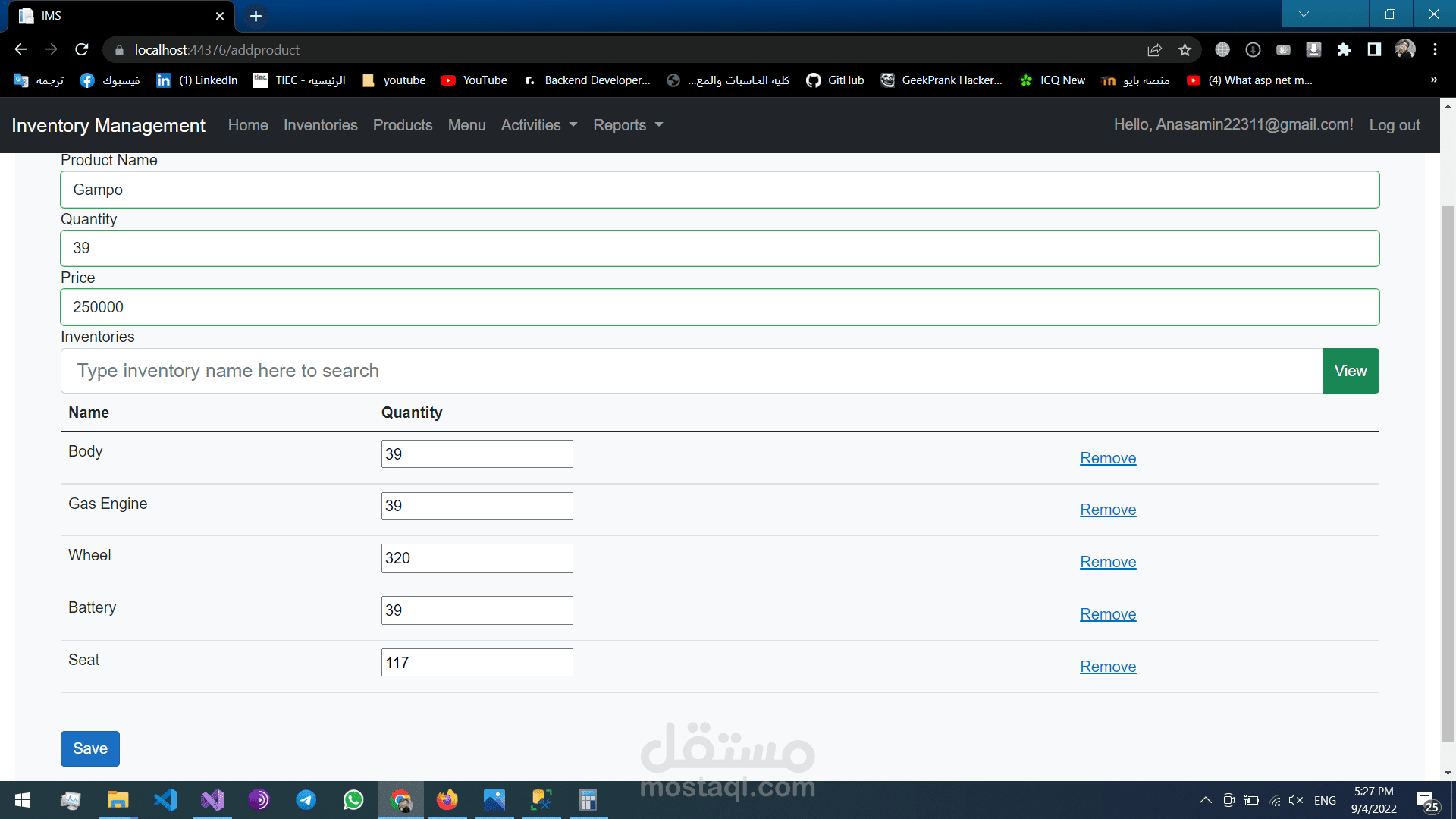Go to the Products nav item
Screen dimensions: 1456x819
pyautogui.click(x=402, y=125)
